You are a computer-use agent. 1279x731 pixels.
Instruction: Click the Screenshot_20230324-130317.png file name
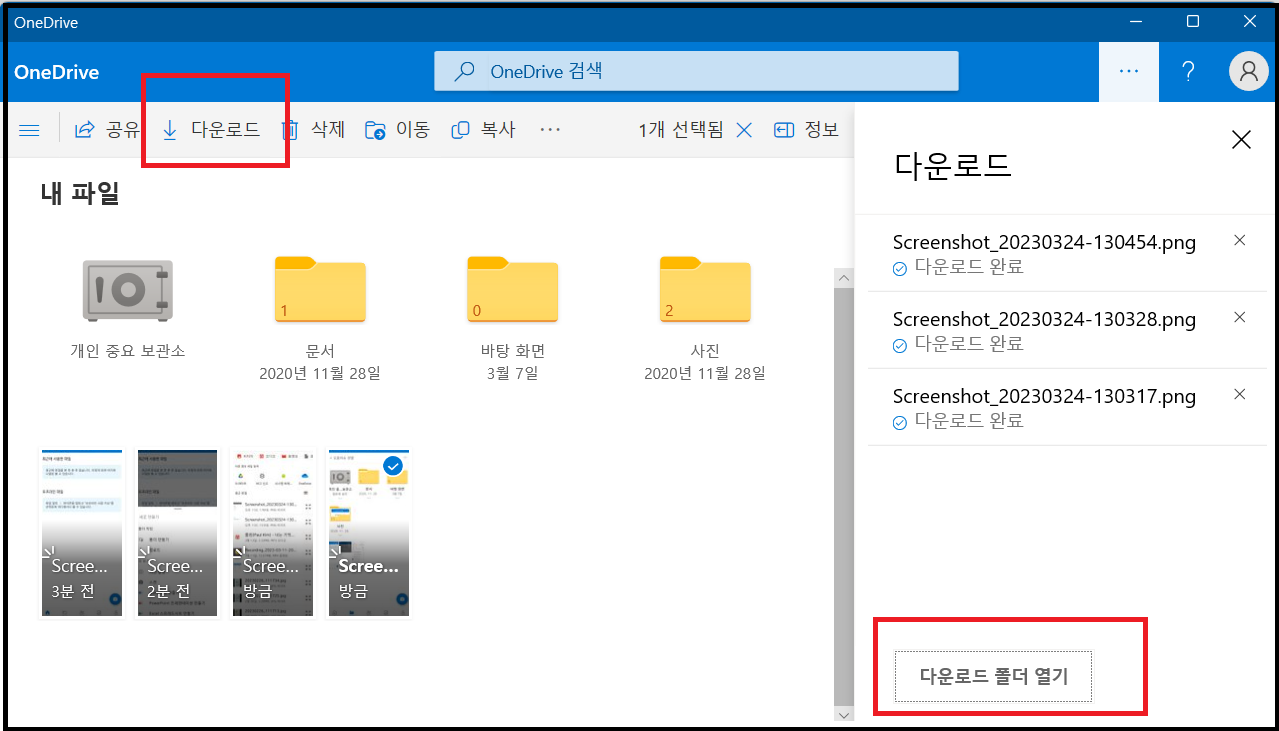(x=1044, y=396)
